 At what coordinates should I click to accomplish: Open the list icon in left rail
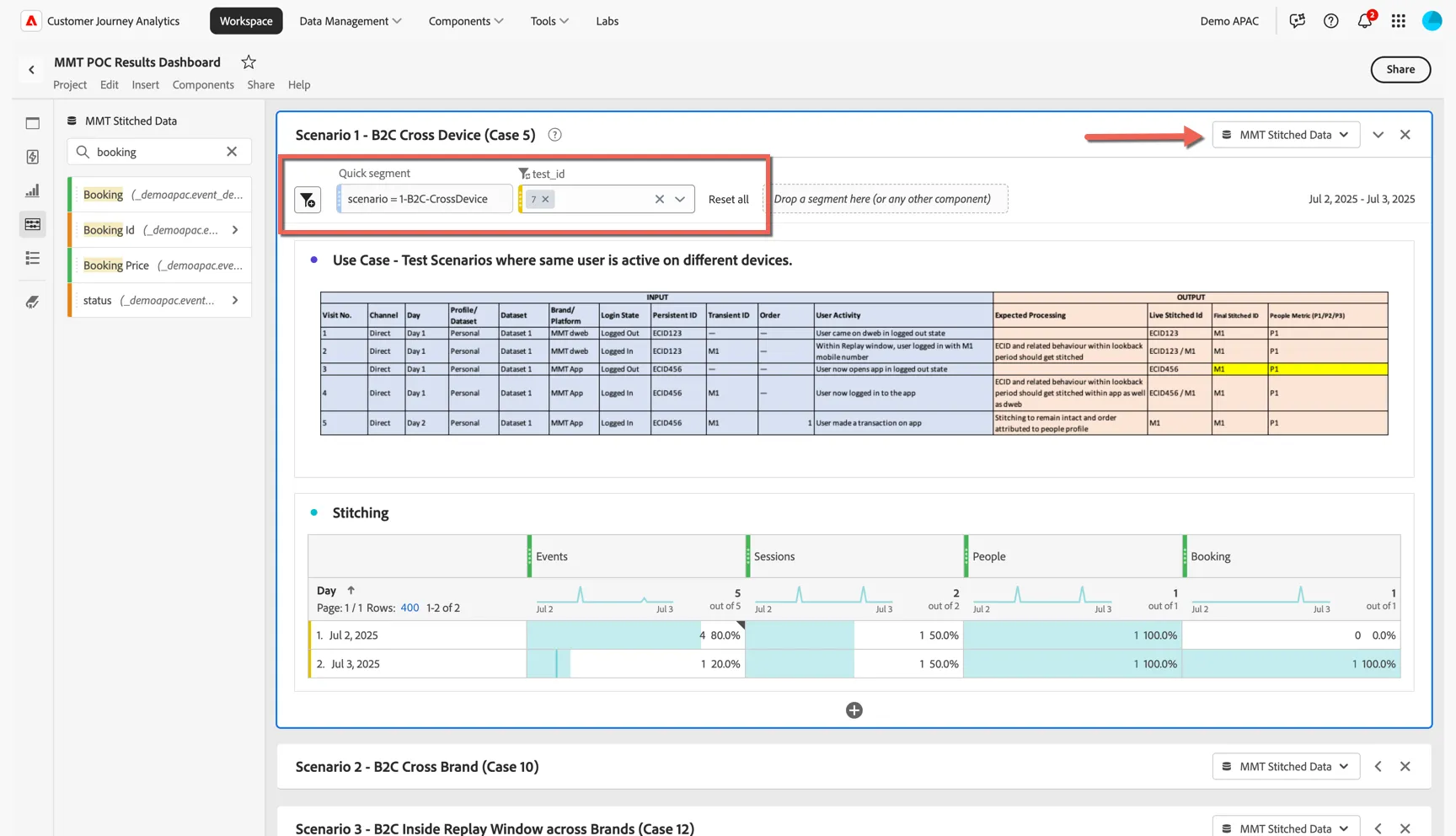click(x=33, y=258)
